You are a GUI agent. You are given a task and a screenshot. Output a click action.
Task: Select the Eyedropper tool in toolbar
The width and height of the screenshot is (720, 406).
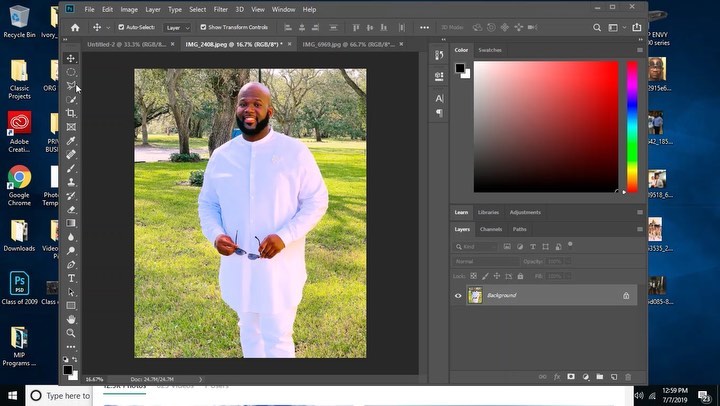coord(71,141)
